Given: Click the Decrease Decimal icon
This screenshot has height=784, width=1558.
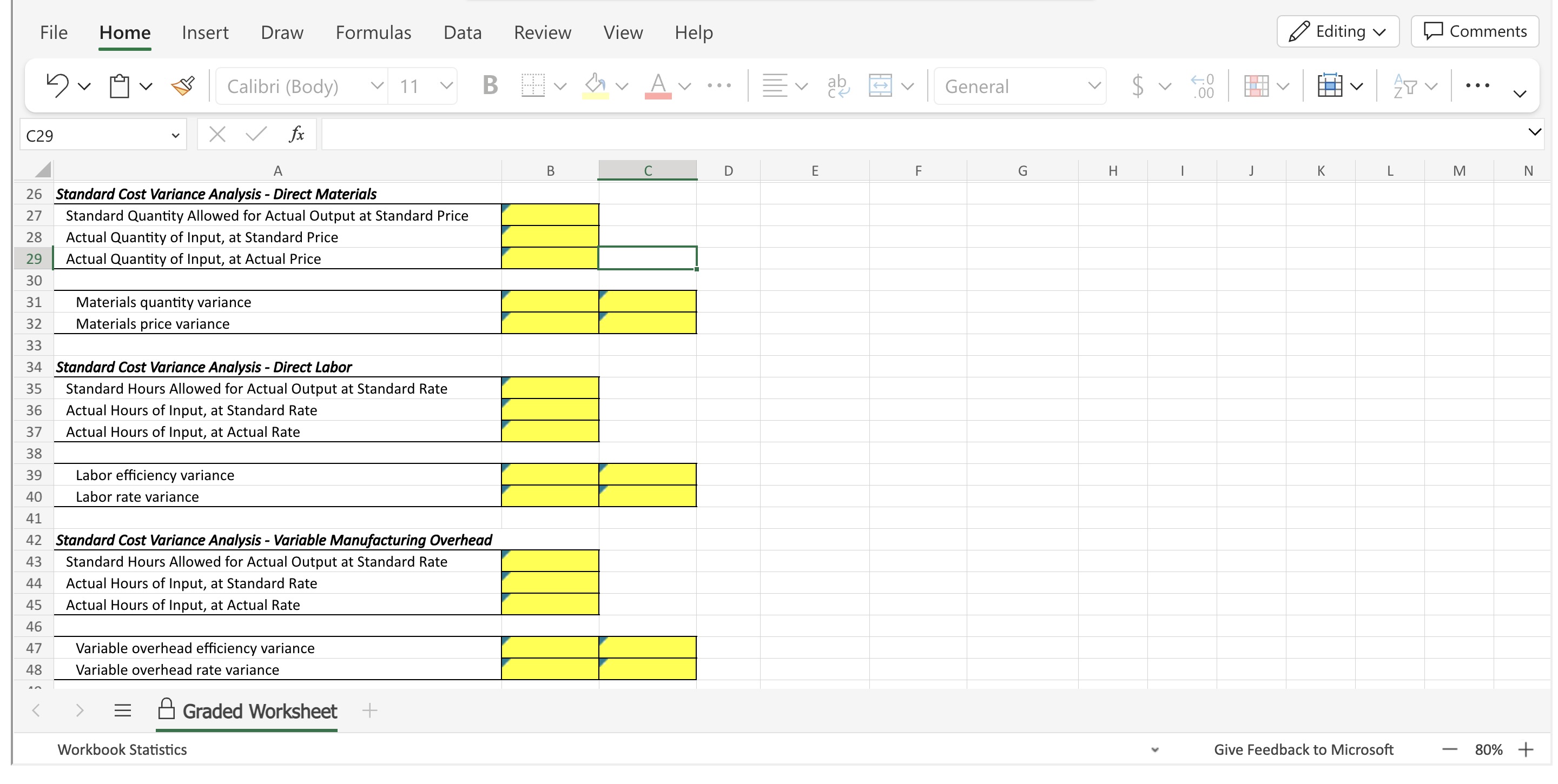Looking at the screenshot, I should [1203, 86].
